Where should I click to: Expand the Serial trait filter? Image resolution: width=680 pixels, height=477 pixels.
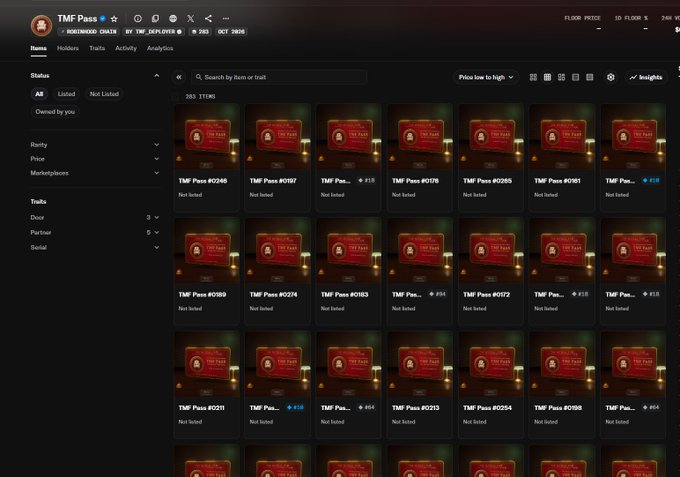click(x=95, y=247)
